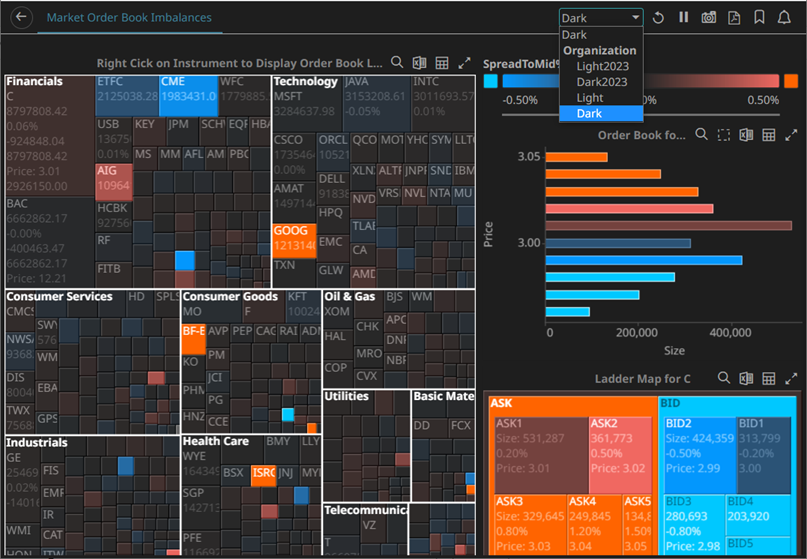Pause real-time updates
This screenshot has width=807, height=559.
tap(683, 18)
